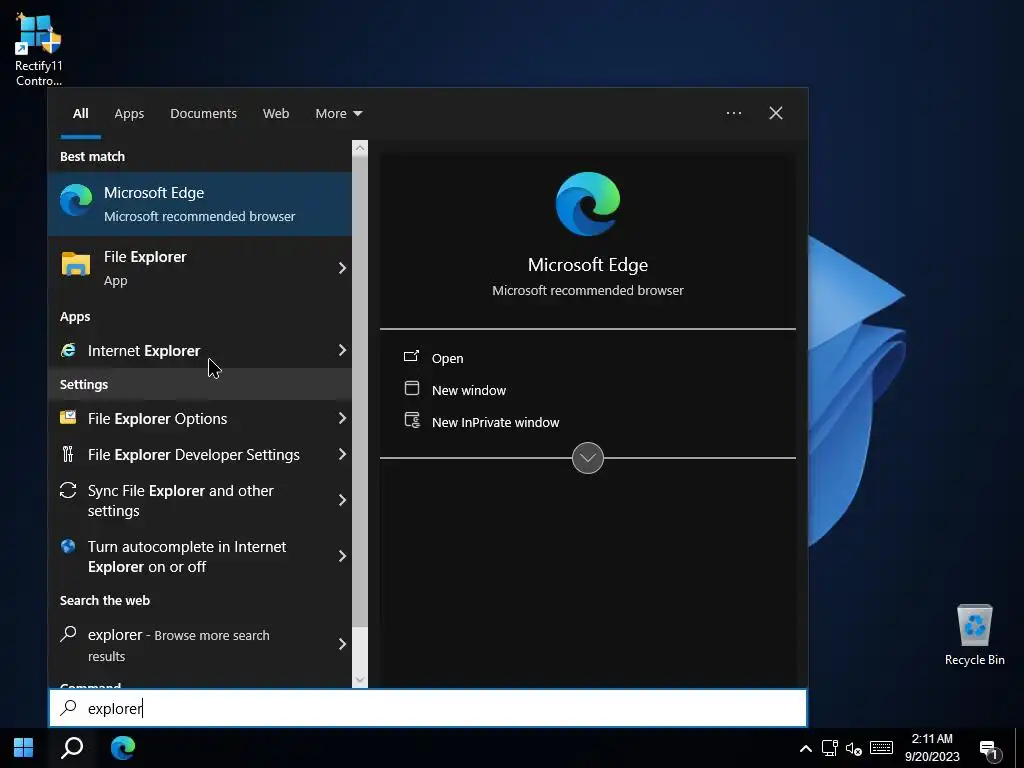The image size is (1024, 768).
Task: Open explorer web search result
Action: [200, 645]
